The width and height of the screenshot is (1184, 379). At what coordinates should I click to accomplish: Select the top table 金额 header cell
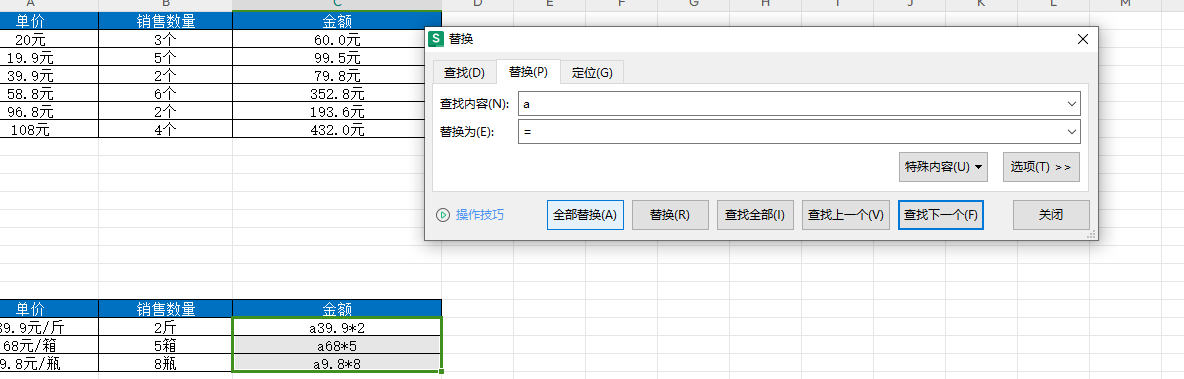(337, 20)
